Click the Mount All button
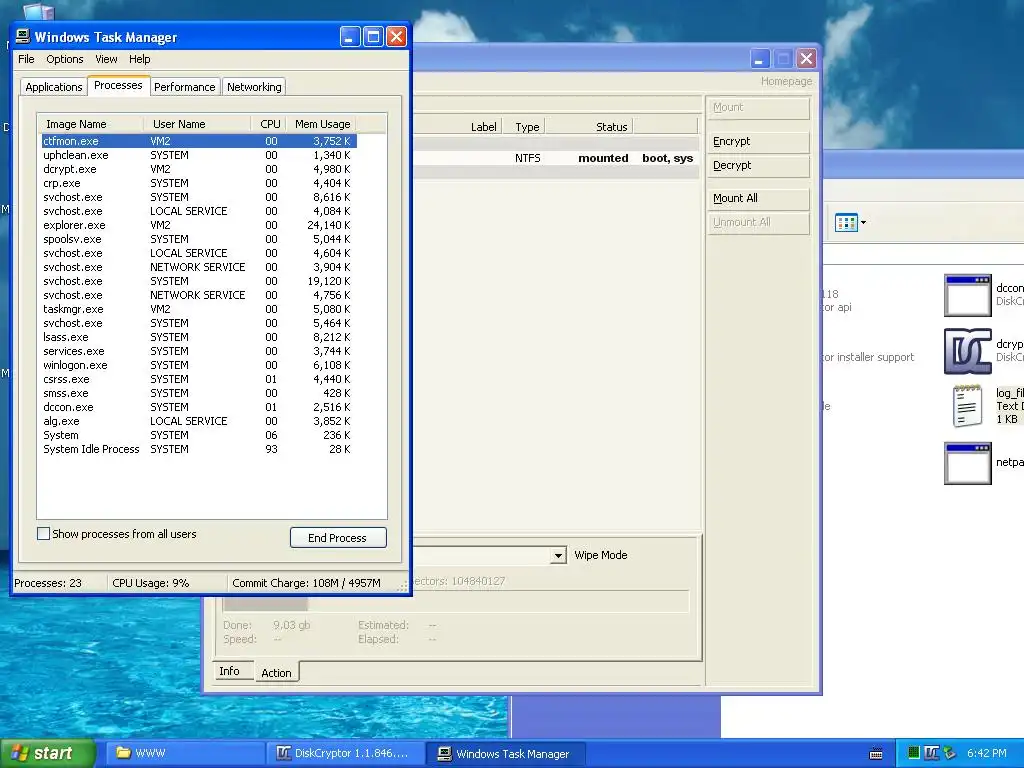This screenshot has width=1024, height=768. click(x=758, y=199)
